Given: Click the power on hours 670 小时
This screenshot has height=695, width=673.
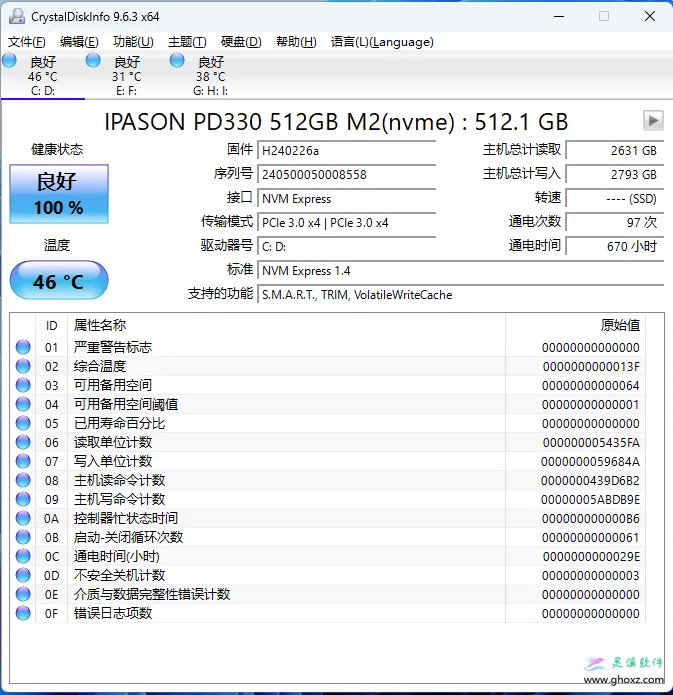Looking at the screenshot, I should click(615, 246).
